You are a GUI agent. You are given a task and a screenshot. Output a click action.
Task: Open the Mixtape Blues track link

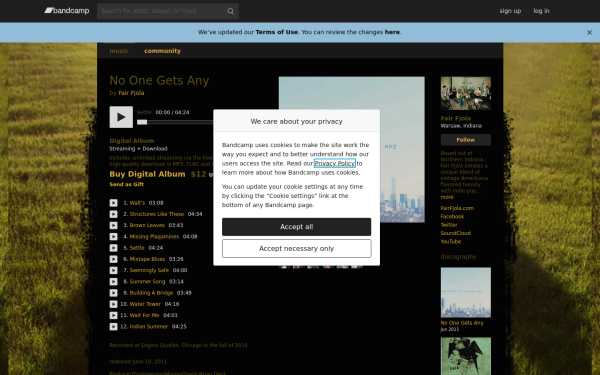click(x=147, y=259)
